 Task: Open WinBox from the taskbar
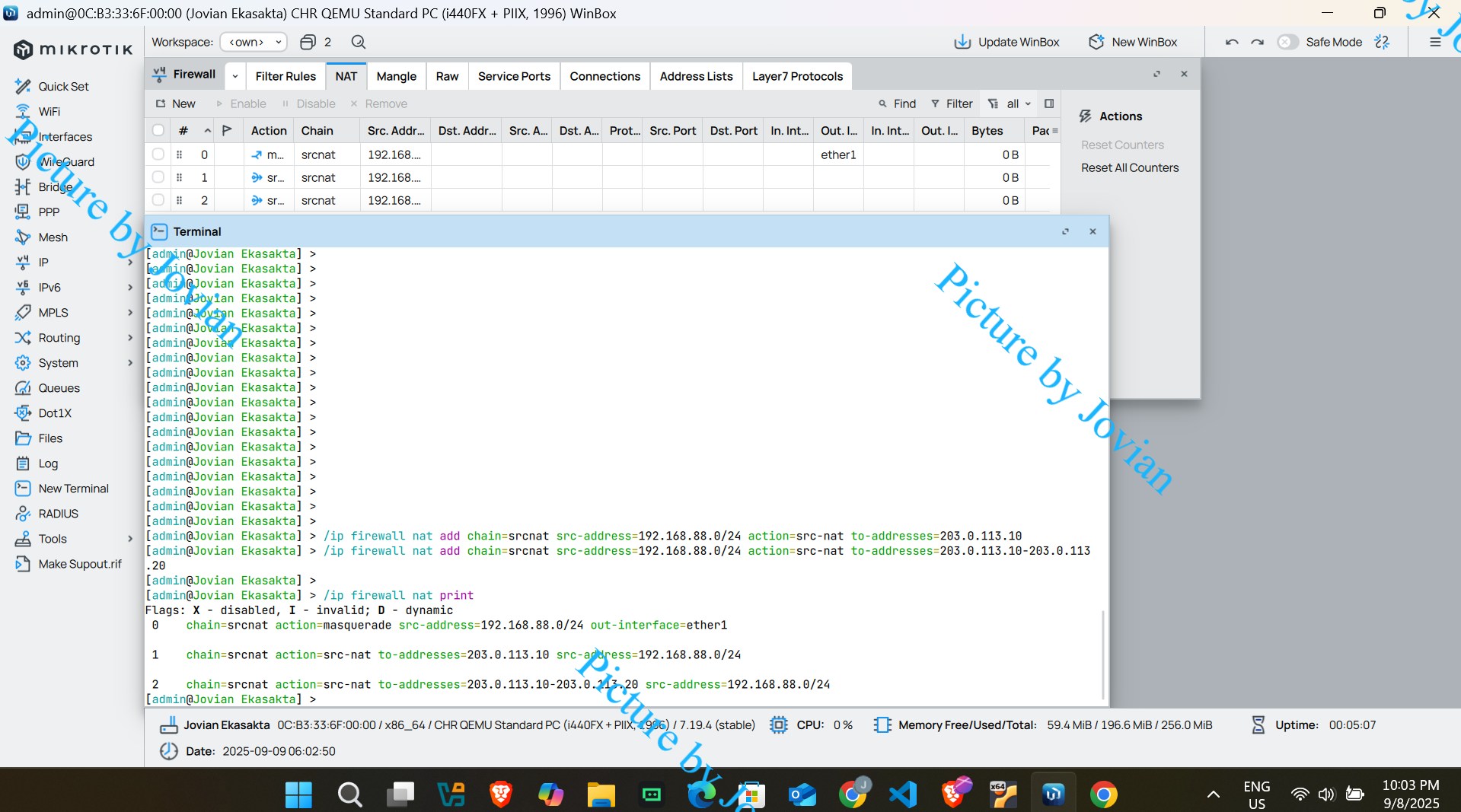coord(1053,794)
